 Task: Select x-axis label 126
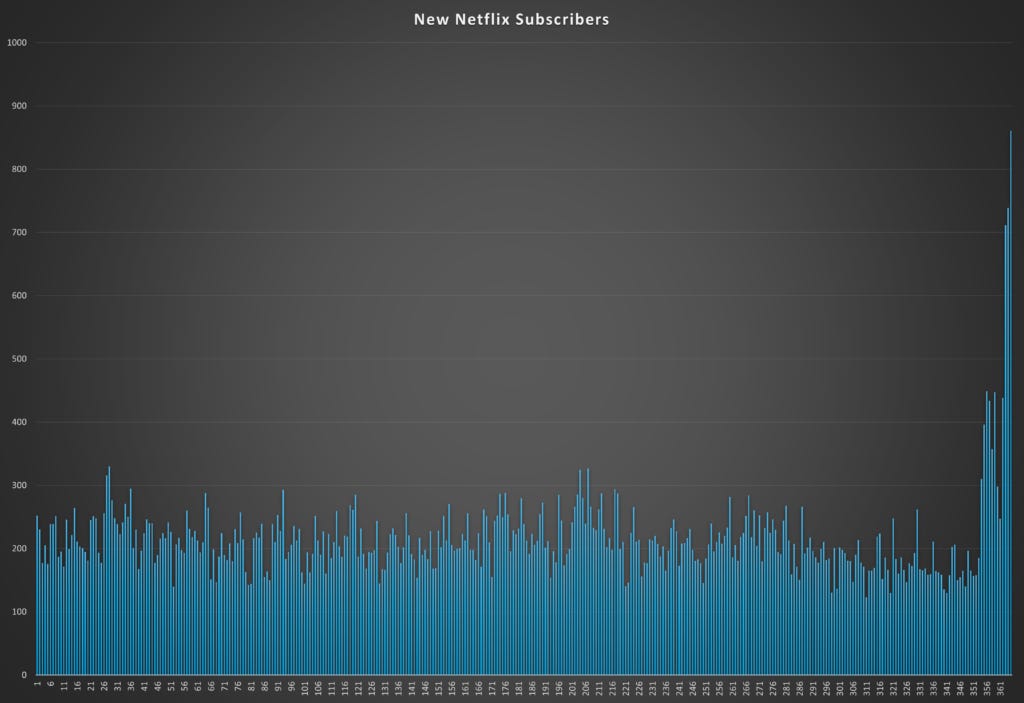[x=372, y=689]
